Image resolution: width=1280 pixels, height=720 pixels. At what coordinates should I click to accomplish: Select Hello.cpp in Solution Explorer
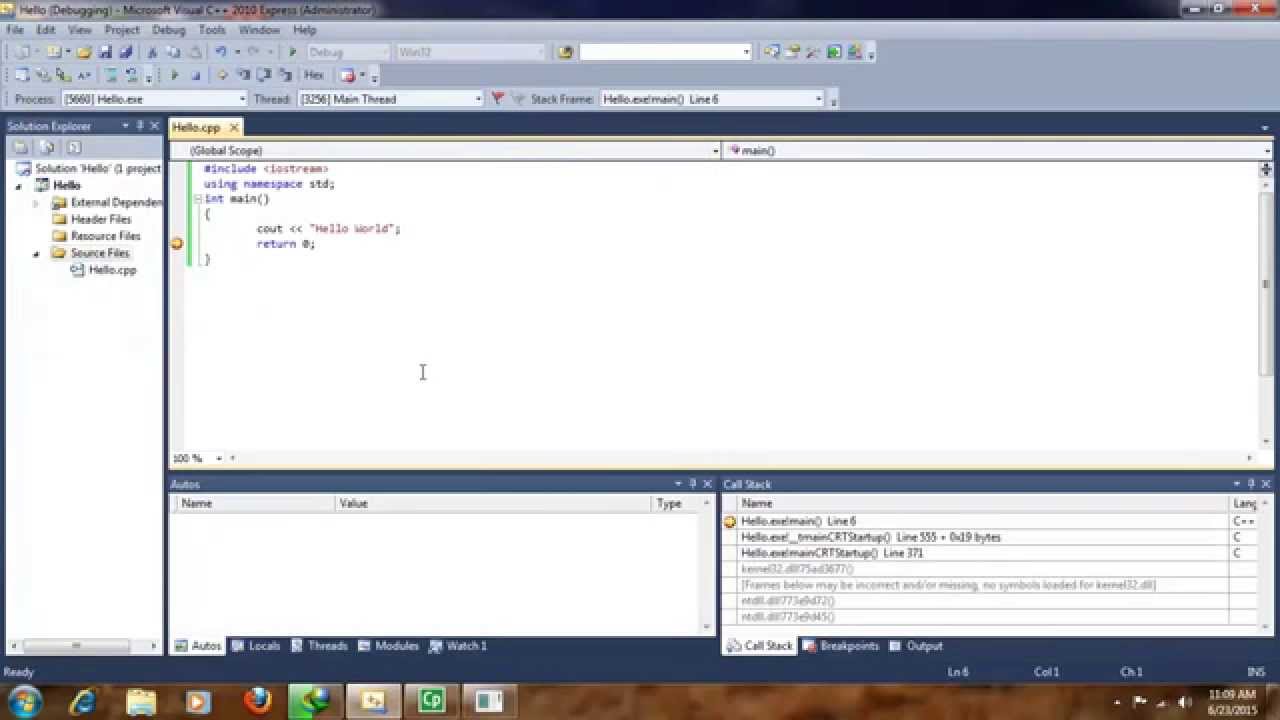112,270
